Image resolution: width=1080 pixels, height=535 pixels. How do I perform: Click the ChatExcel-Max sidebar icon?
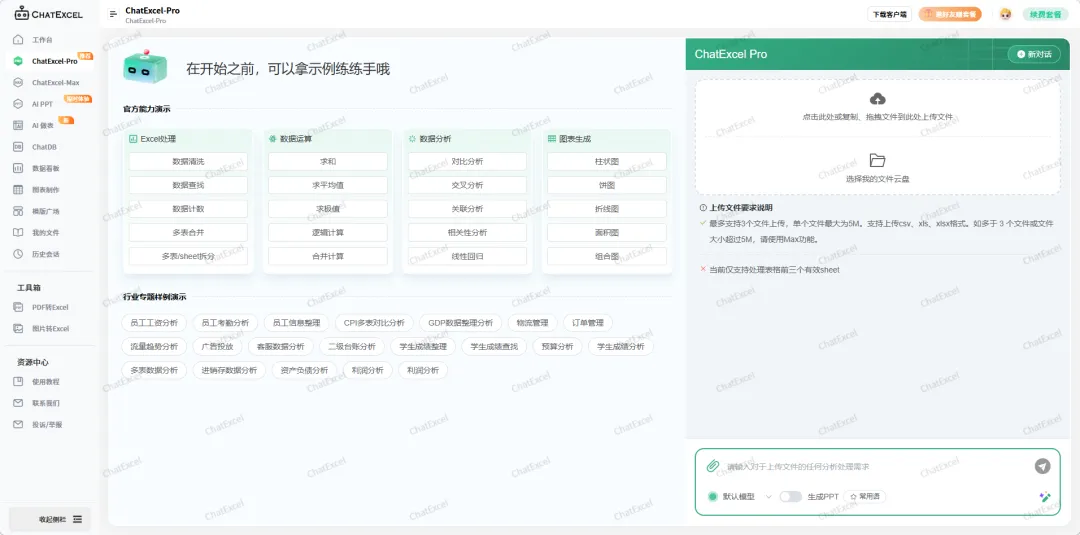pos(19,83)
